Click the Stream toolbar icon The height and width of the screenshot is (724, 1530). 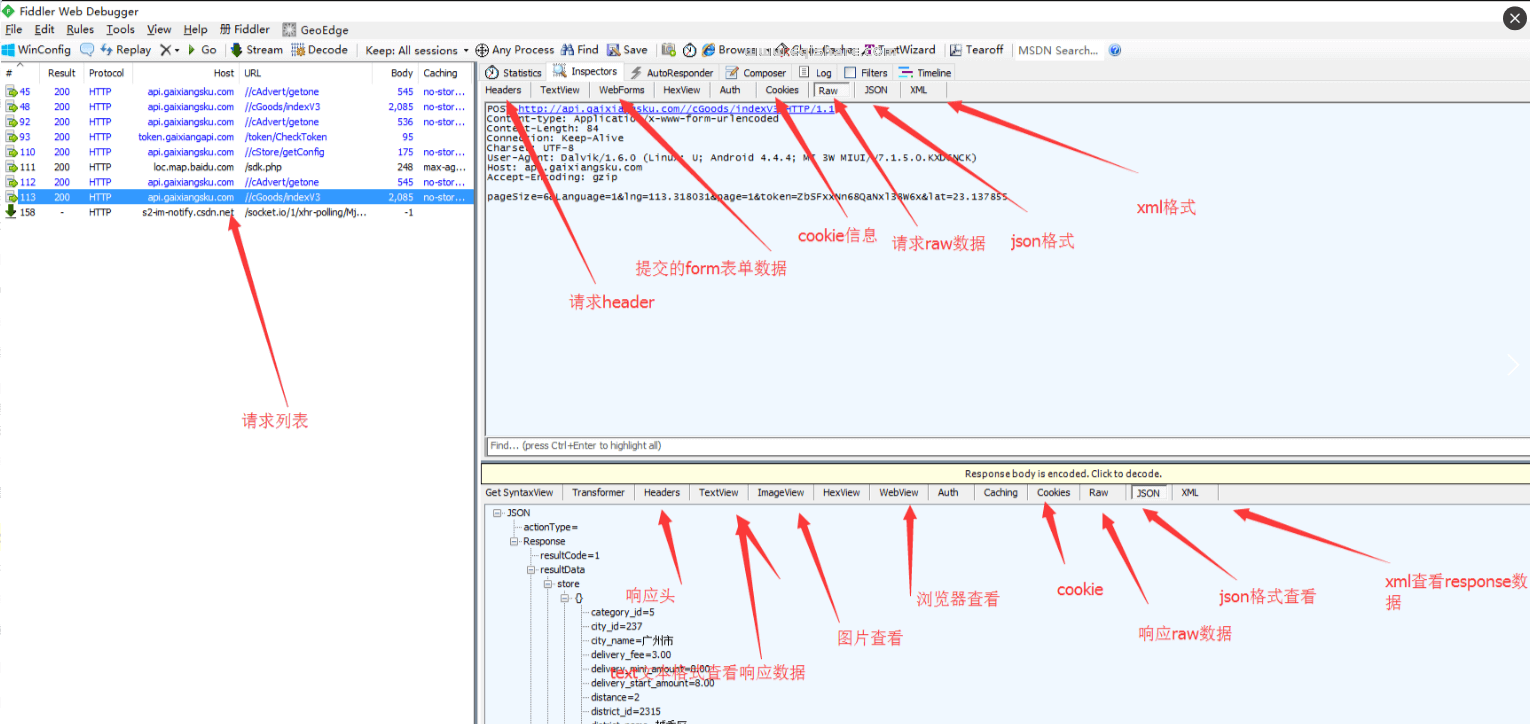coord(237,50)
